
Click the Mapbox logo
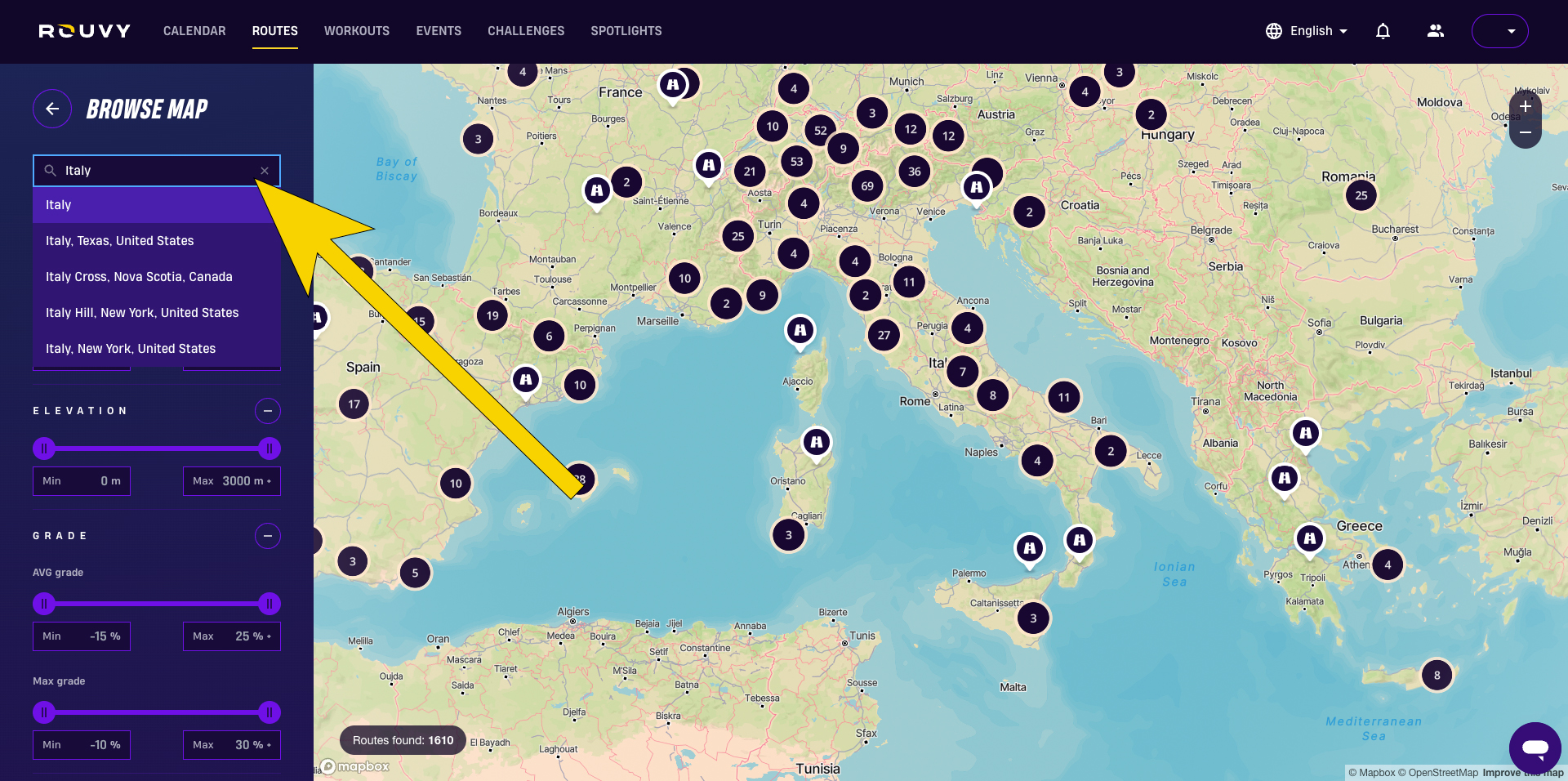356,766
